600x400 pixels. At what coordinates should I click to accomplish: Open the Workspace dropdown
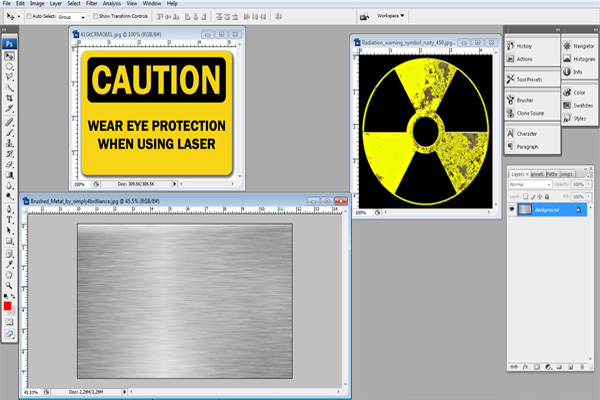tap(390, 16)
